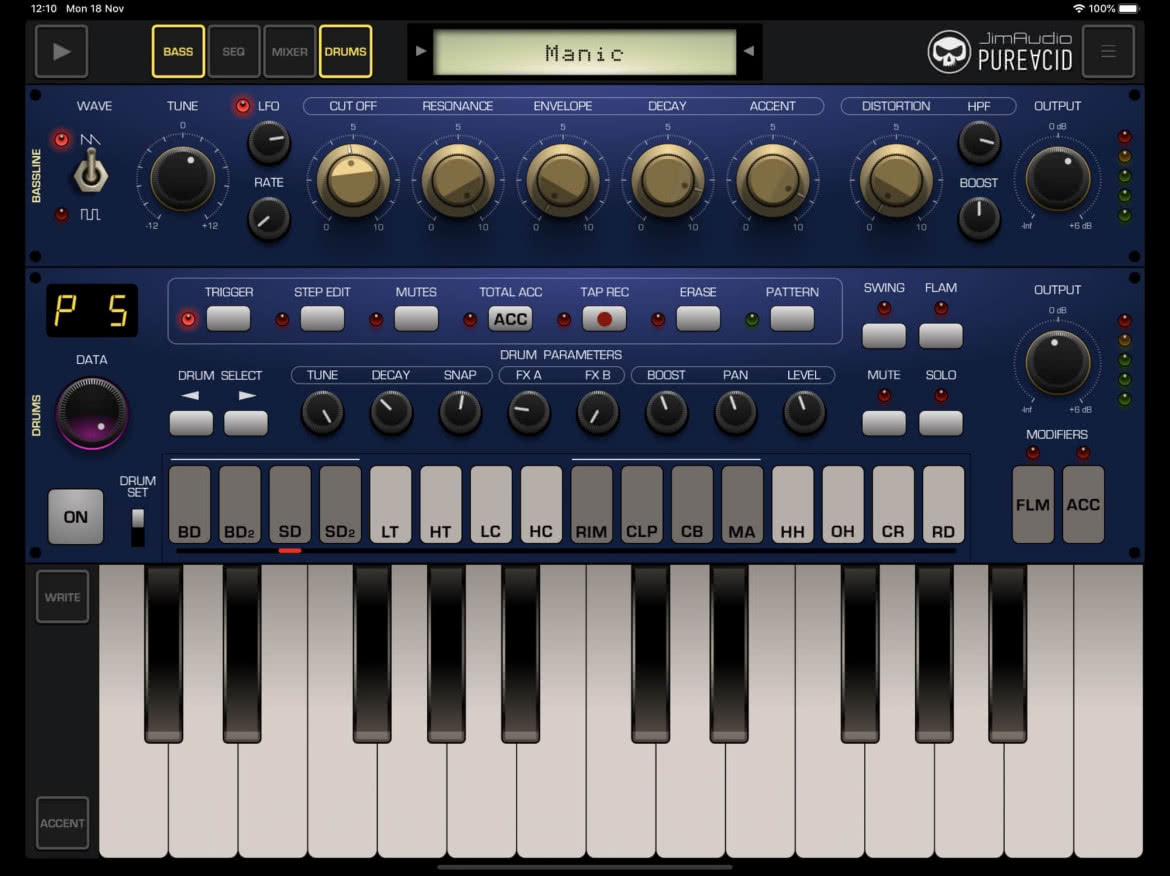Click the LFO amount knob
Screen dimensions: 1170x876
coord(269,142)
